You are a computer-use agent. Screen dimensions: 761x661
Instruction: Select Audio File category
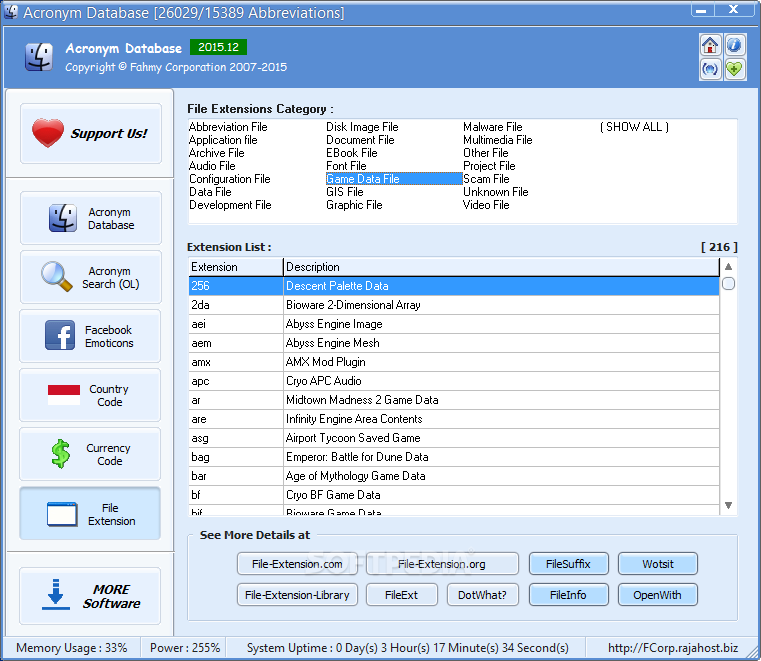pos(212,166)
